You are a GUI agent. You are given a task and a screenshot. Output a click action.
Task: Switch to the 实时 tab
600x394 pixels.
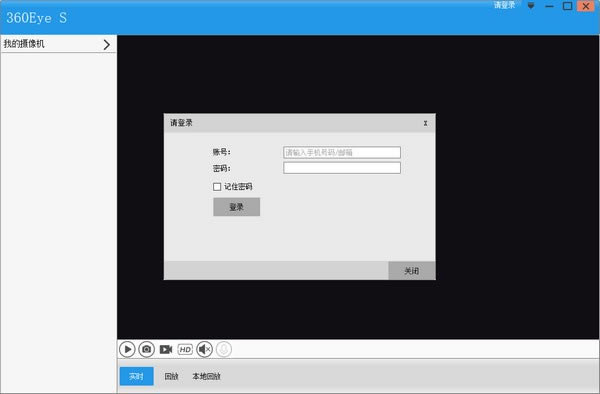tap(137, 376)
